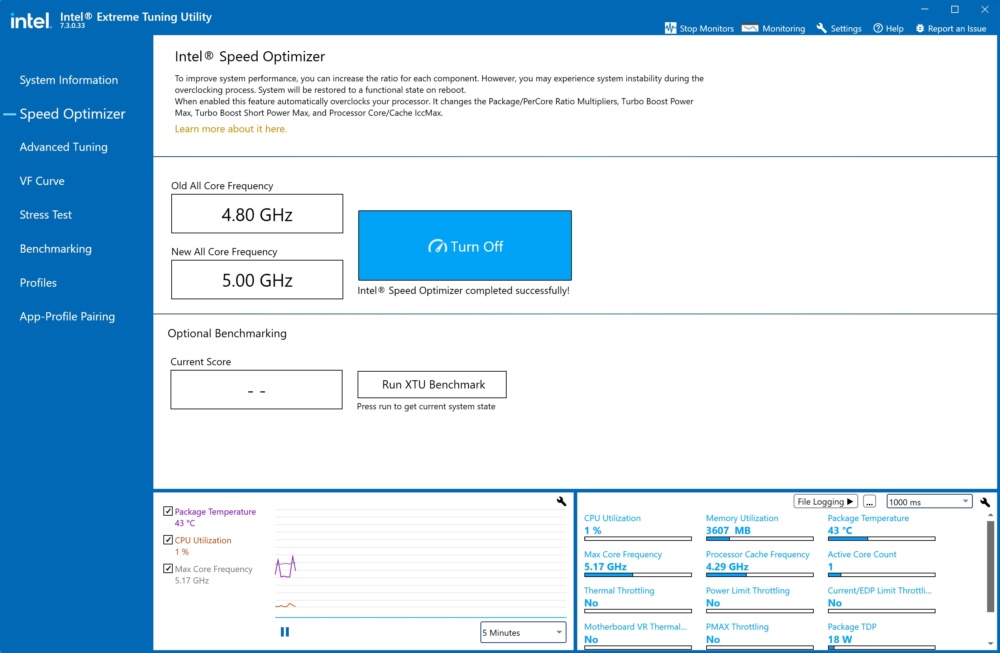
Task: Click the File Logging button
Action: click(x=825, y=502)
